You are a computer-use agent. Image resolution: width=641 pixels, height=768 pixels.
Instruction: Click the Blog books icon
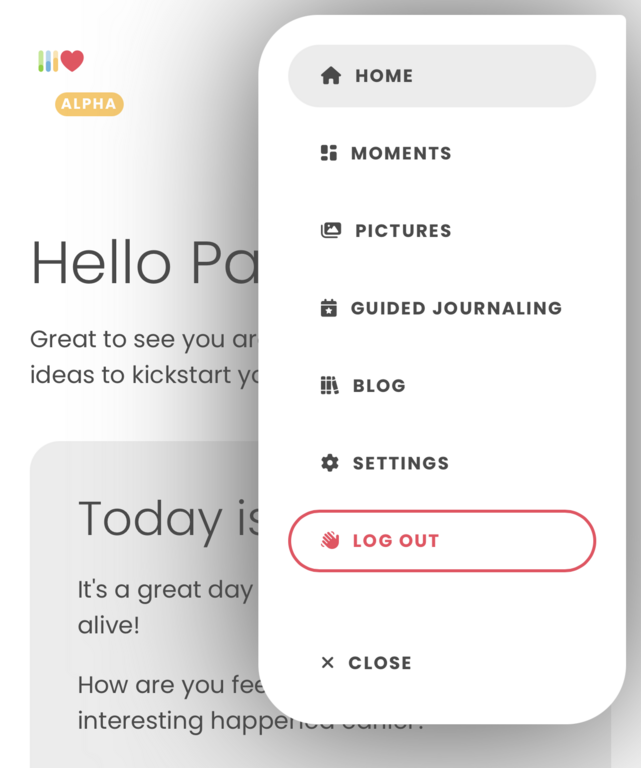pyautogui.click(x=330, y=385)
